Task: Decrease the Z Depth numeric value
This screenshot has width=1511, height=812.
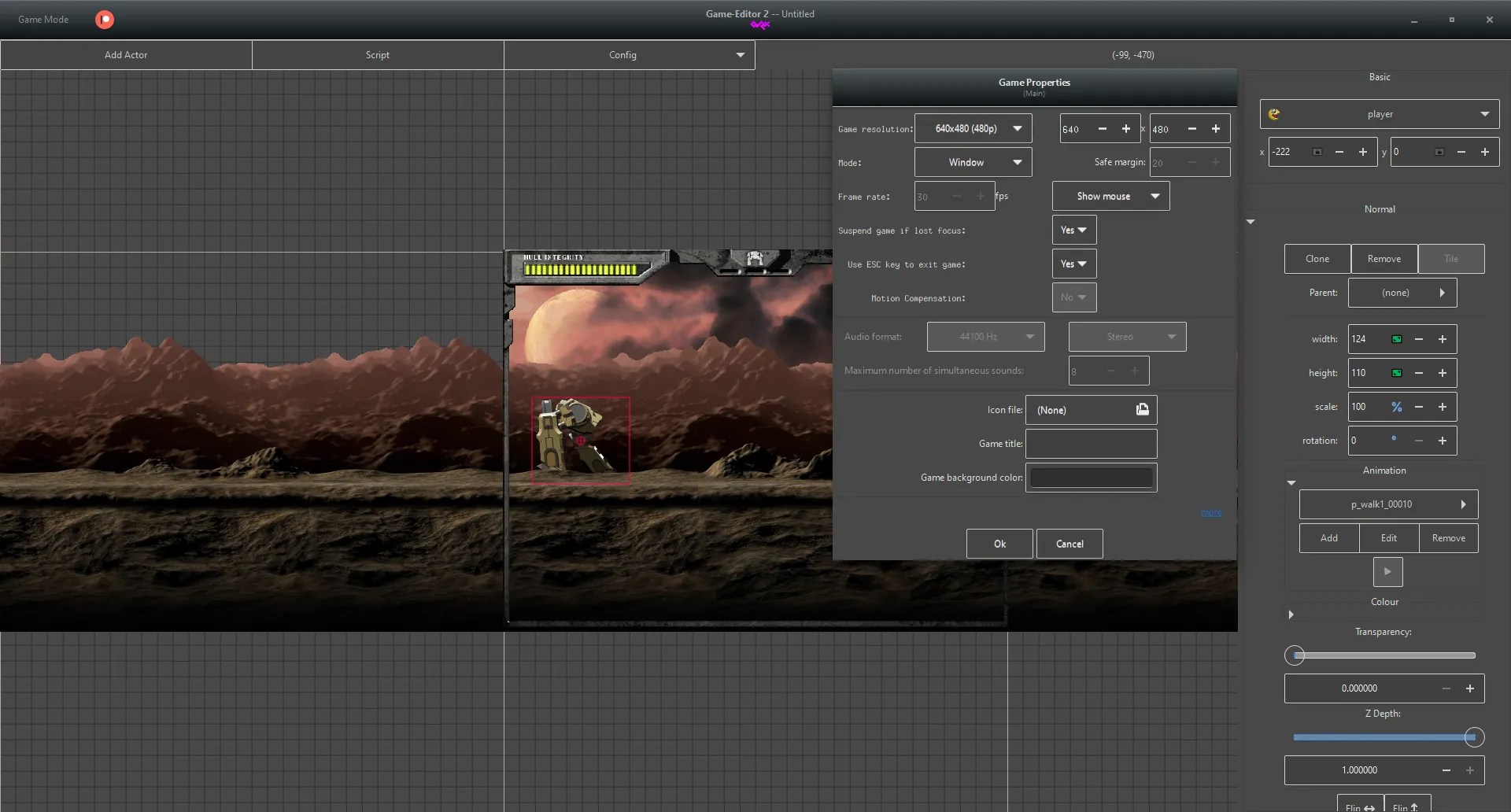Action: tap(1446, 770)
